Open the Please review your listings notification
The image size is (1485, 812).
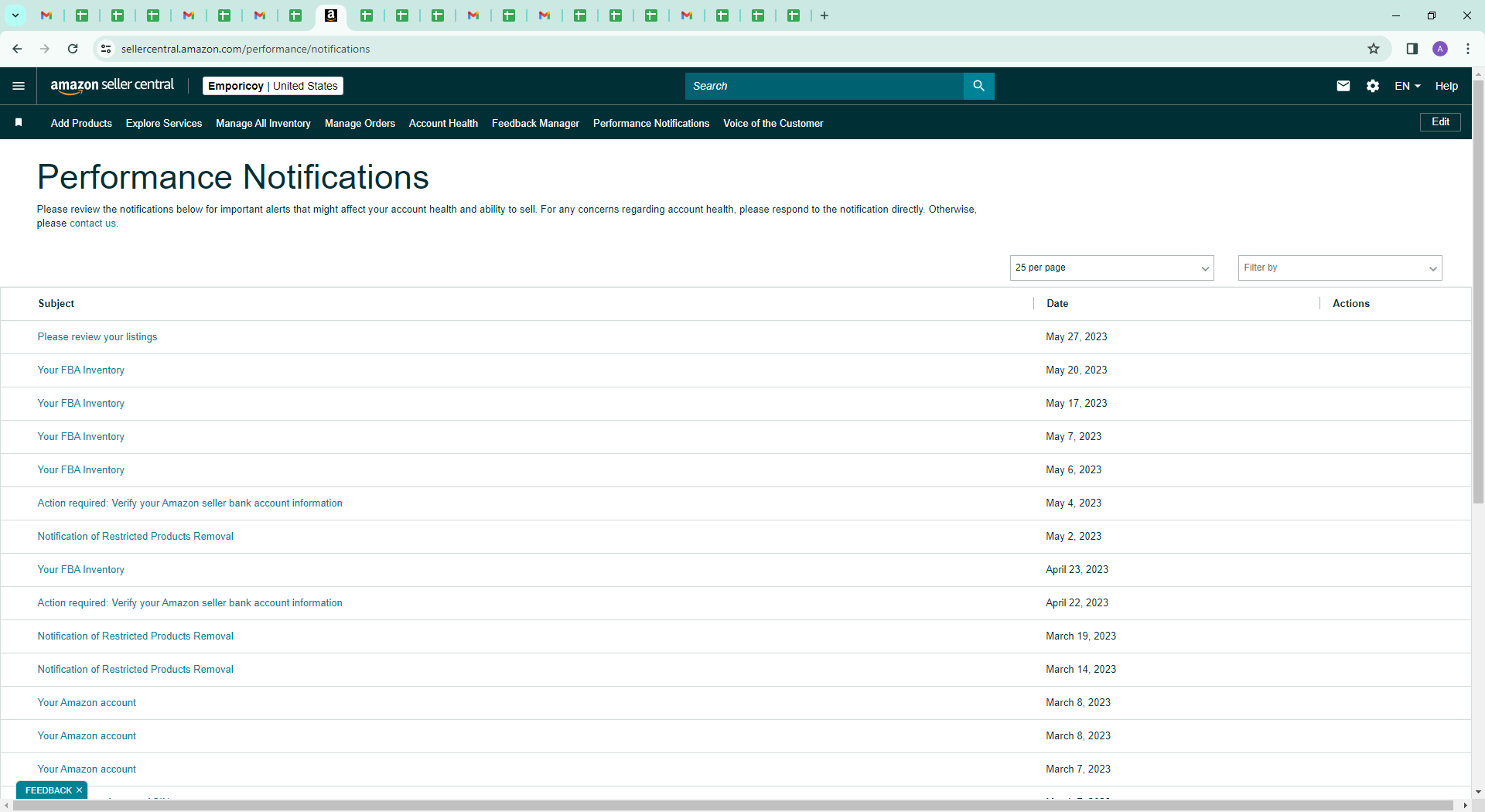coord(97,337)
